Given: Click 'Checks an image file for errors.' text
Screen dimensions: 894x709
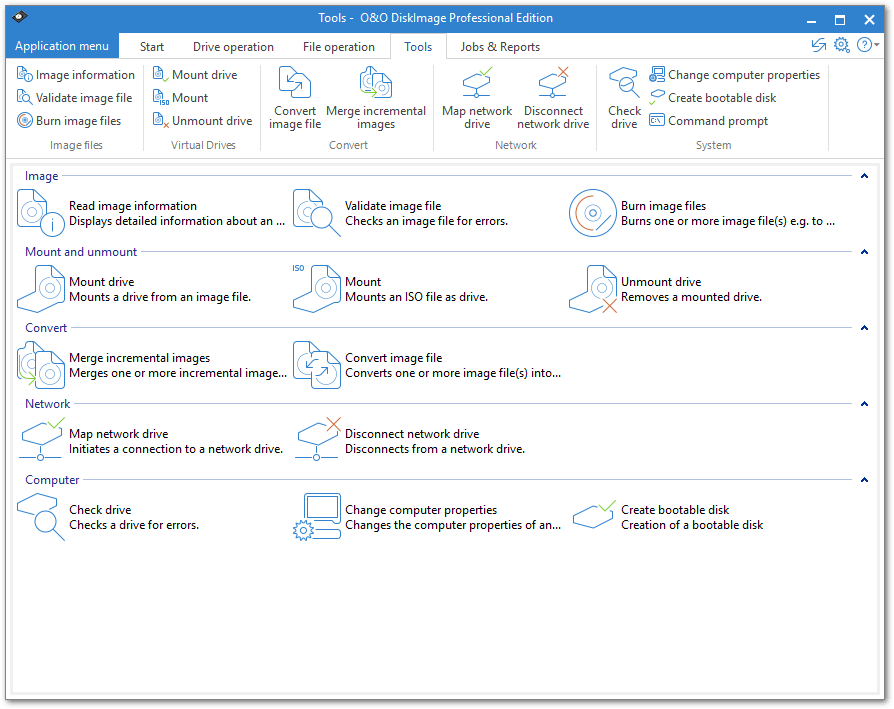Looking at the screenshot, I should [x=426, y=221].
